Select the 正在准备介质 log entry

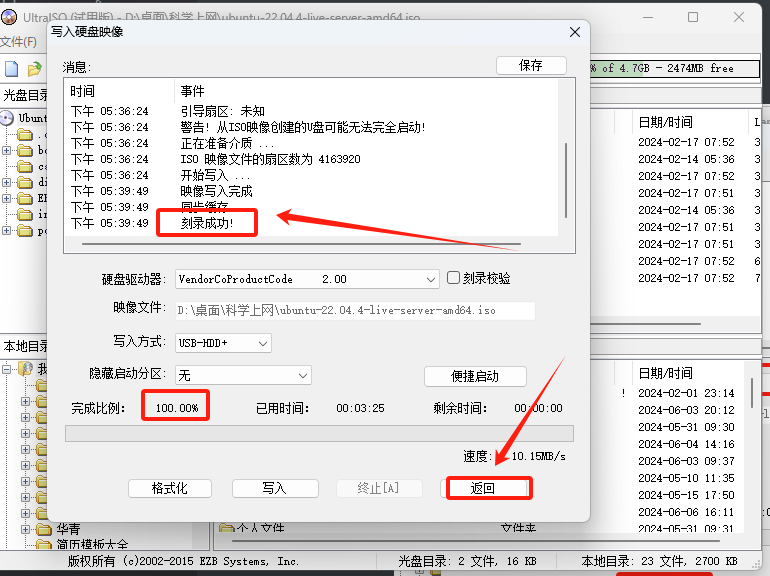tap(227, 143)
